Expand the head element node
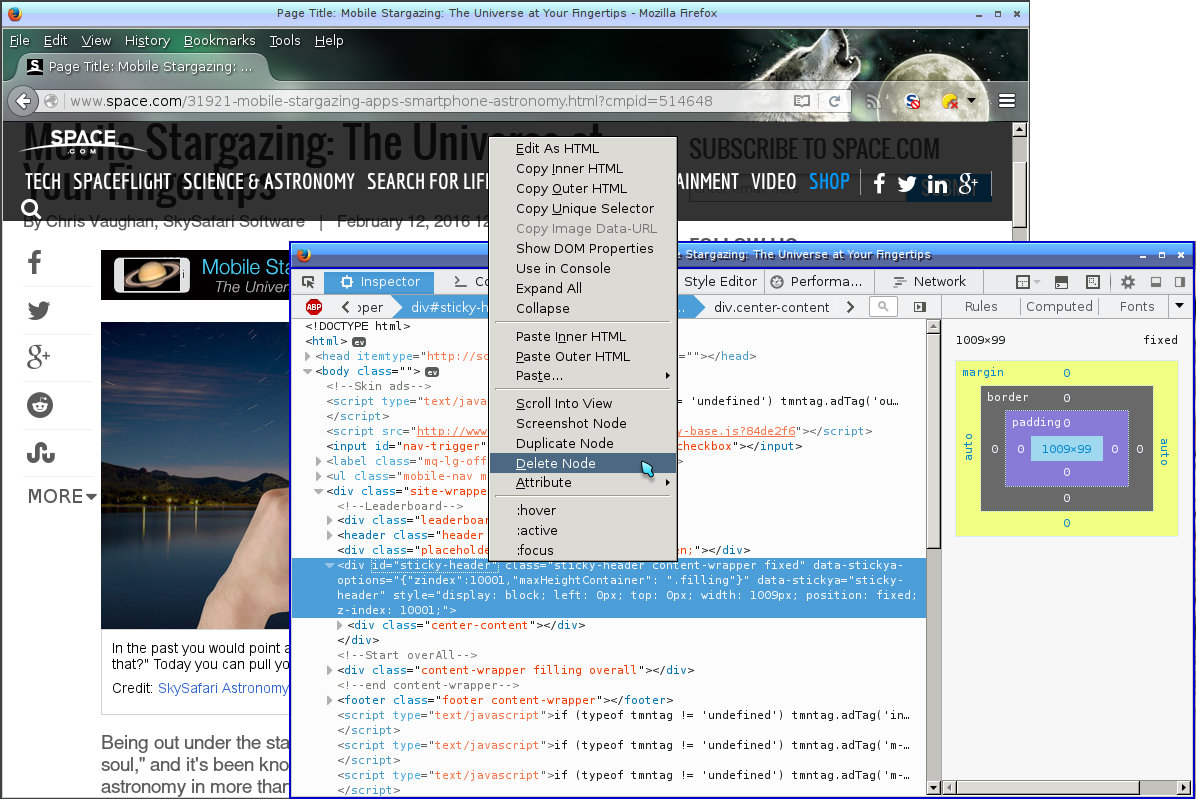 pos(308,356)
